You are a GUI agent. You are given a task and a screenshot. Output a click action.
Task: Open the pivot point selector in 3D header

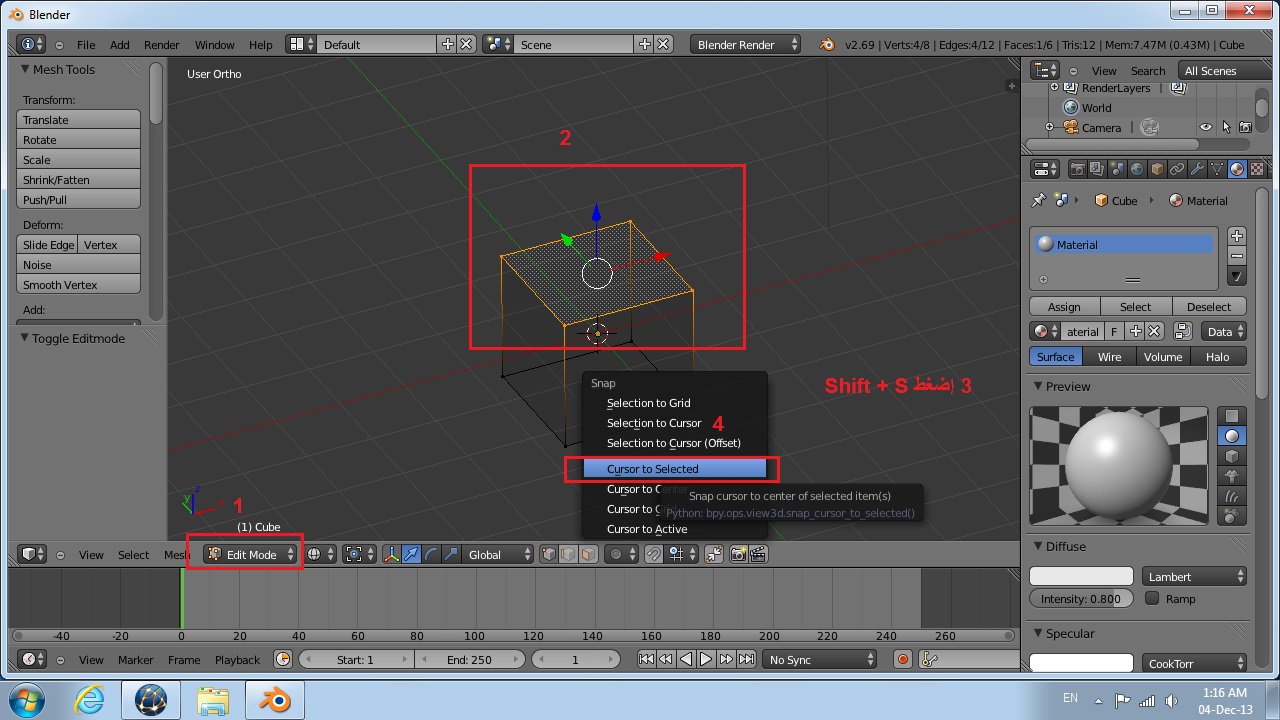tap(359, 554)
